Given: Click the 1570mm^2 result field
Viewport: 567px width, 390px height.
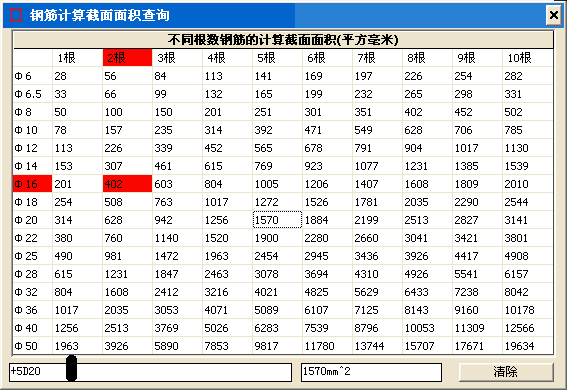Looking at the screenshot, I should coord(371,372).
